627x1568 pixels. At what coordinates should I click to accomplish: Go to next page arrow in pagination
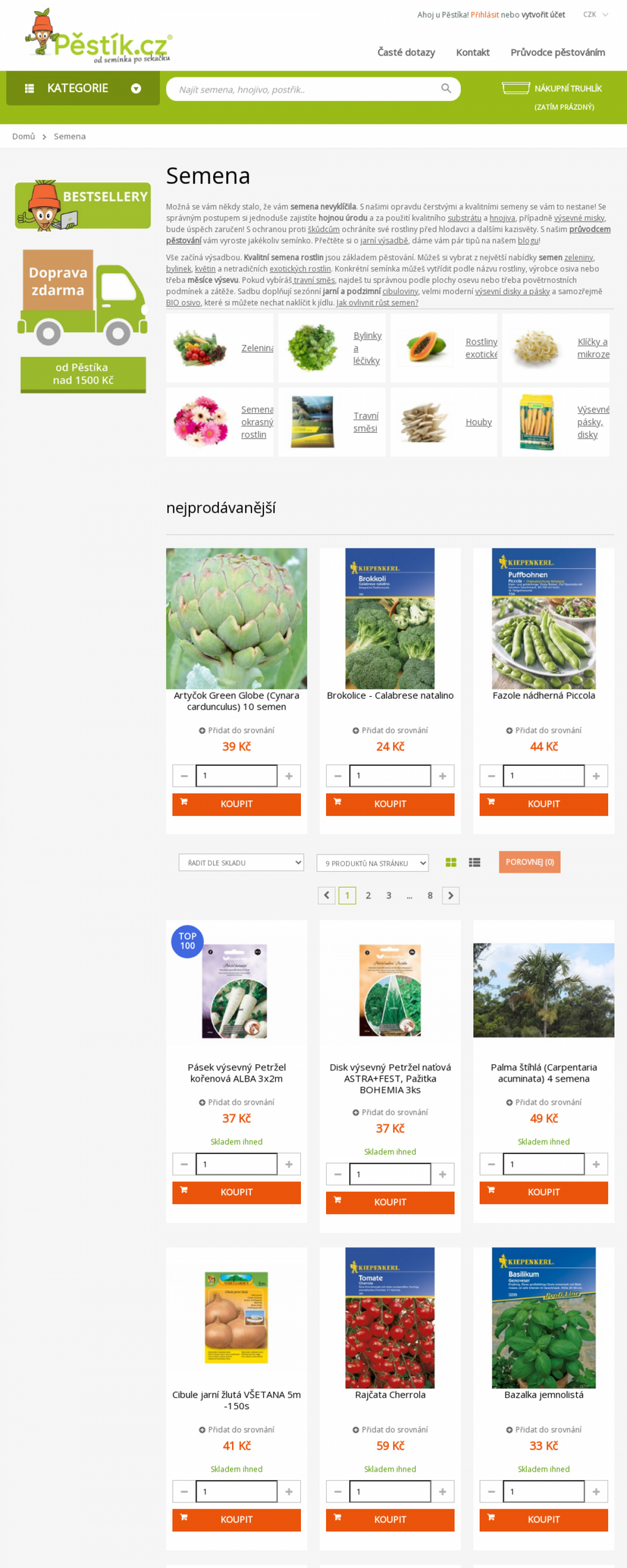(451, 896)
